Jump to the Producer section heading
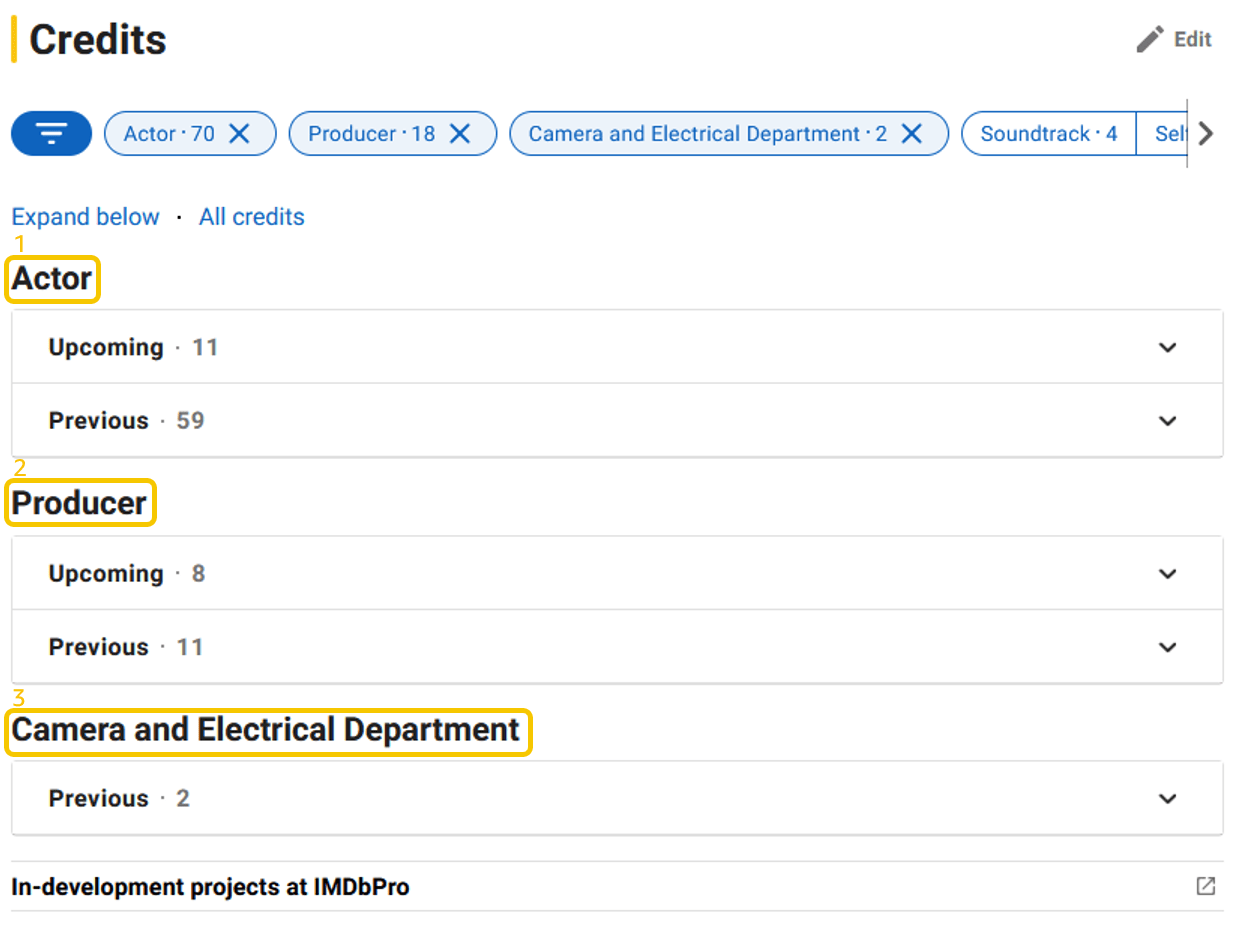Viewport: 1235px width, 938px height. click(x=80, y=503)
